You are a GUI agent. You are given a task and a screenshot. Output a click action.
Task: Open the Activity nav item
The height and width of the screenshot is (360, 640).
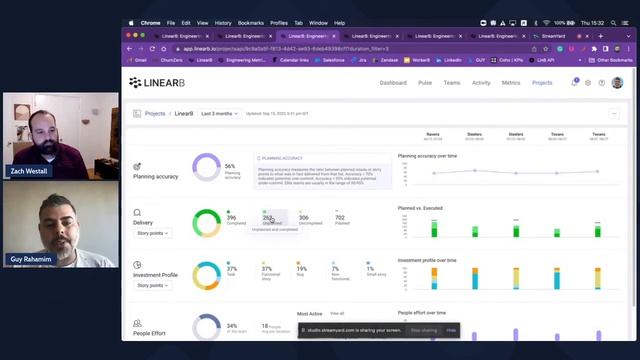[481, 83]
